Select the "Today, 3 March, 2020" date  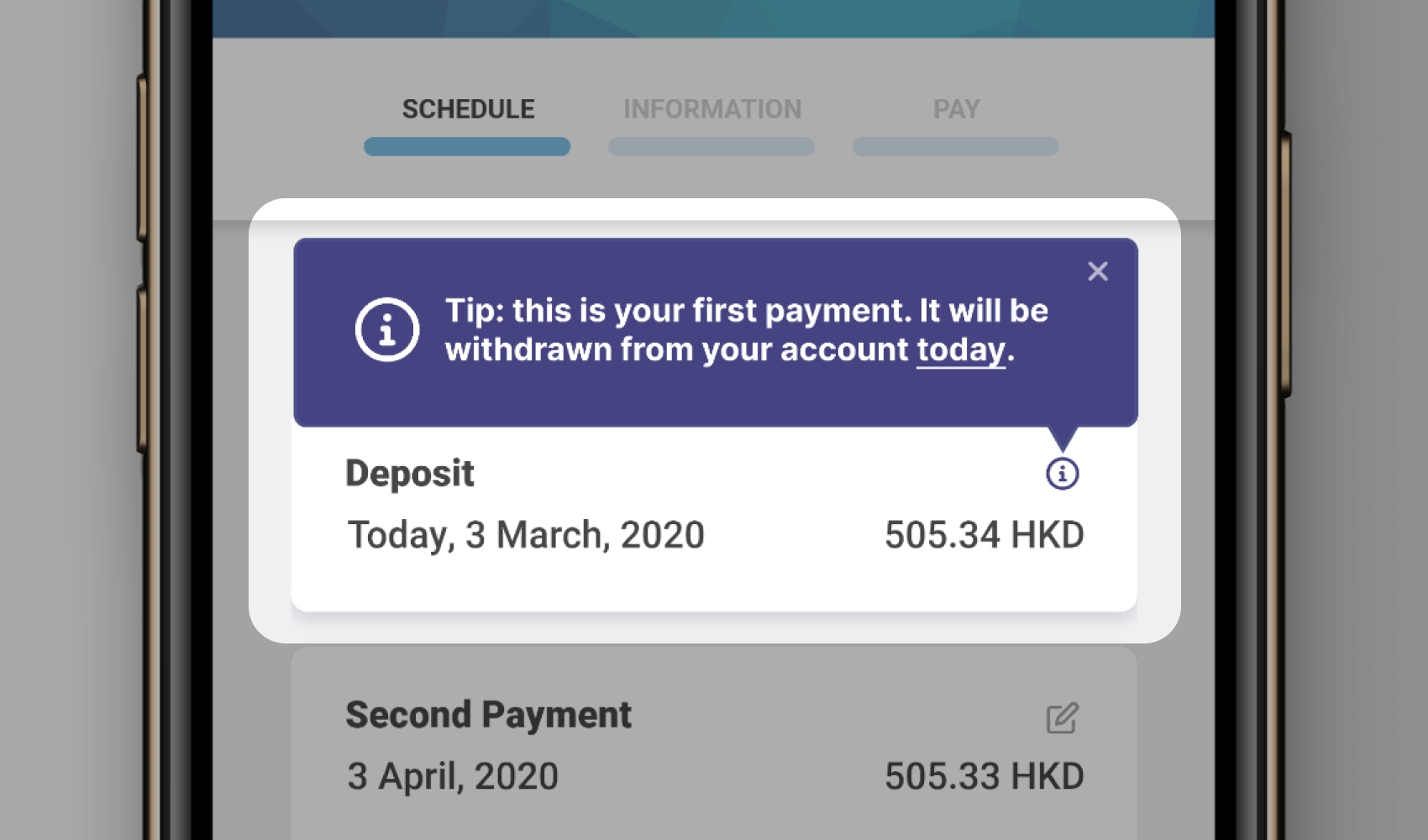526,535
